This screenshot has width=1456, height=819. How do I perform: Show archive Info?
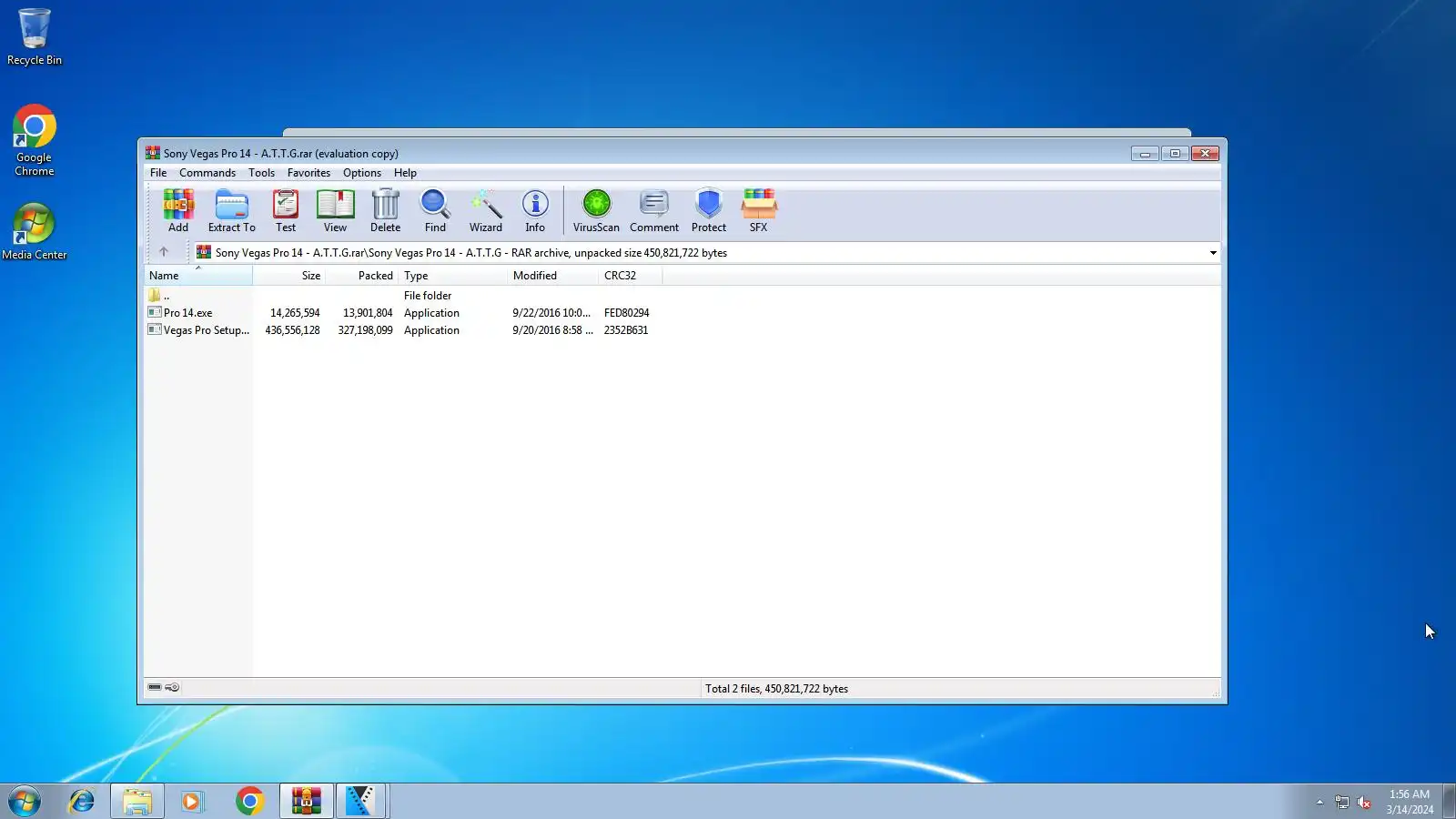pos(535,210)
